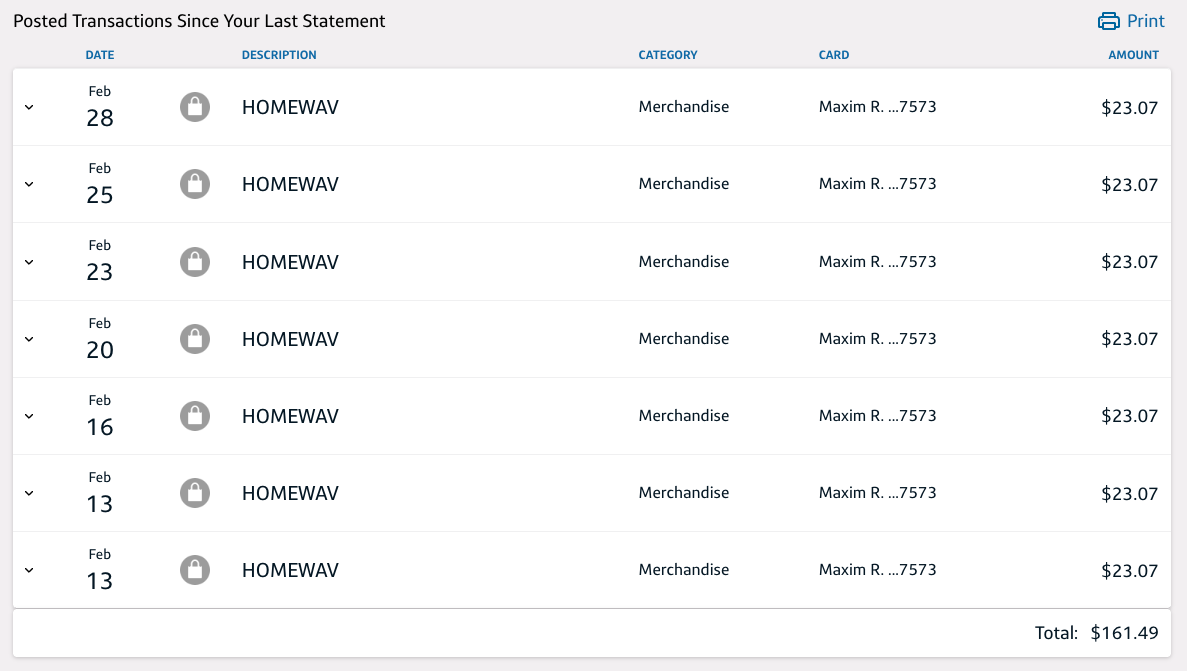The height and width of the screenshot is (671, 1187).
Task: Click the lock icon on the Feb 25 transaction
Action: 195,184
